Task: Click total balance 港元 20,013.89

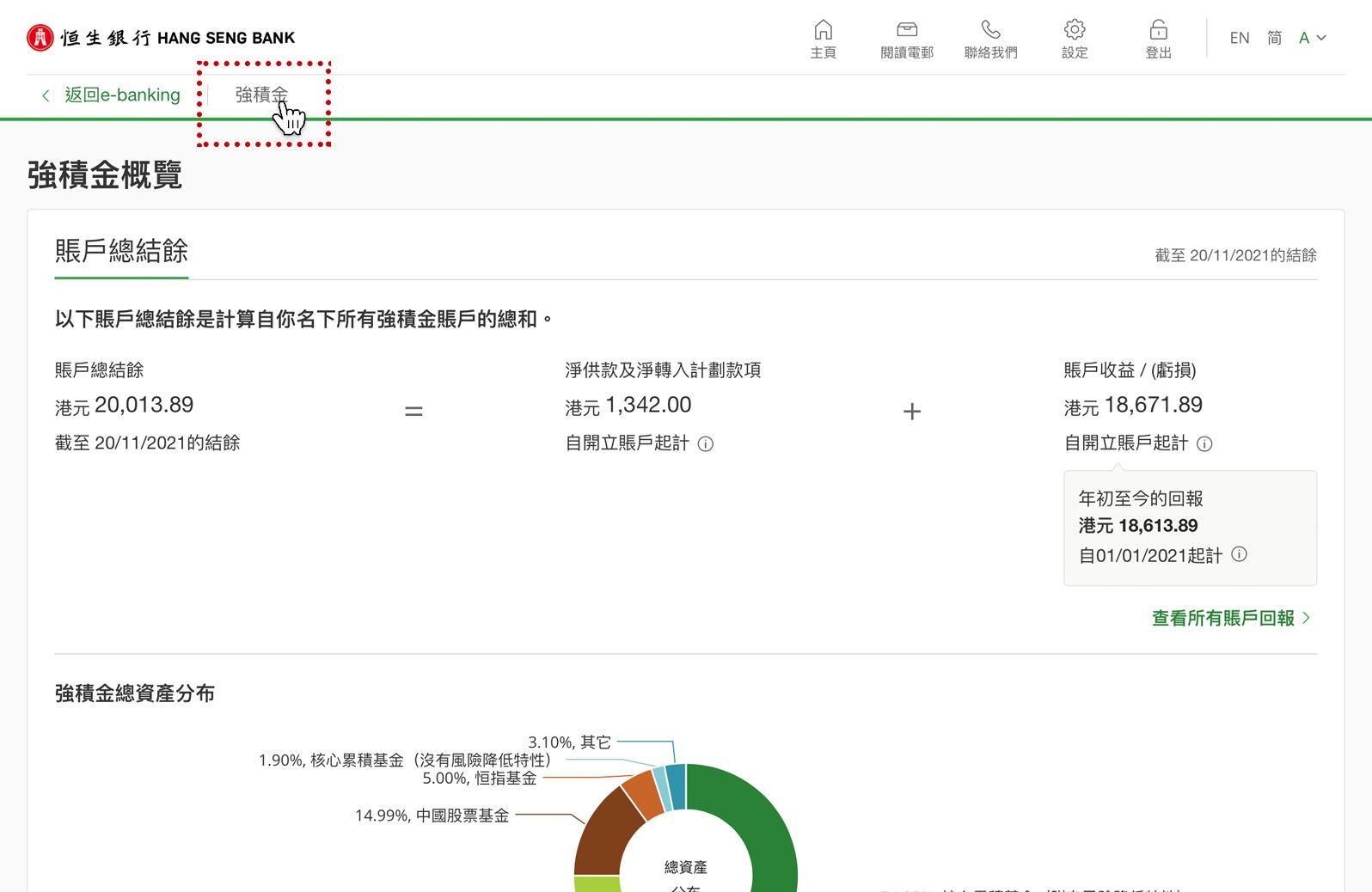Action: tap(124, 405)
